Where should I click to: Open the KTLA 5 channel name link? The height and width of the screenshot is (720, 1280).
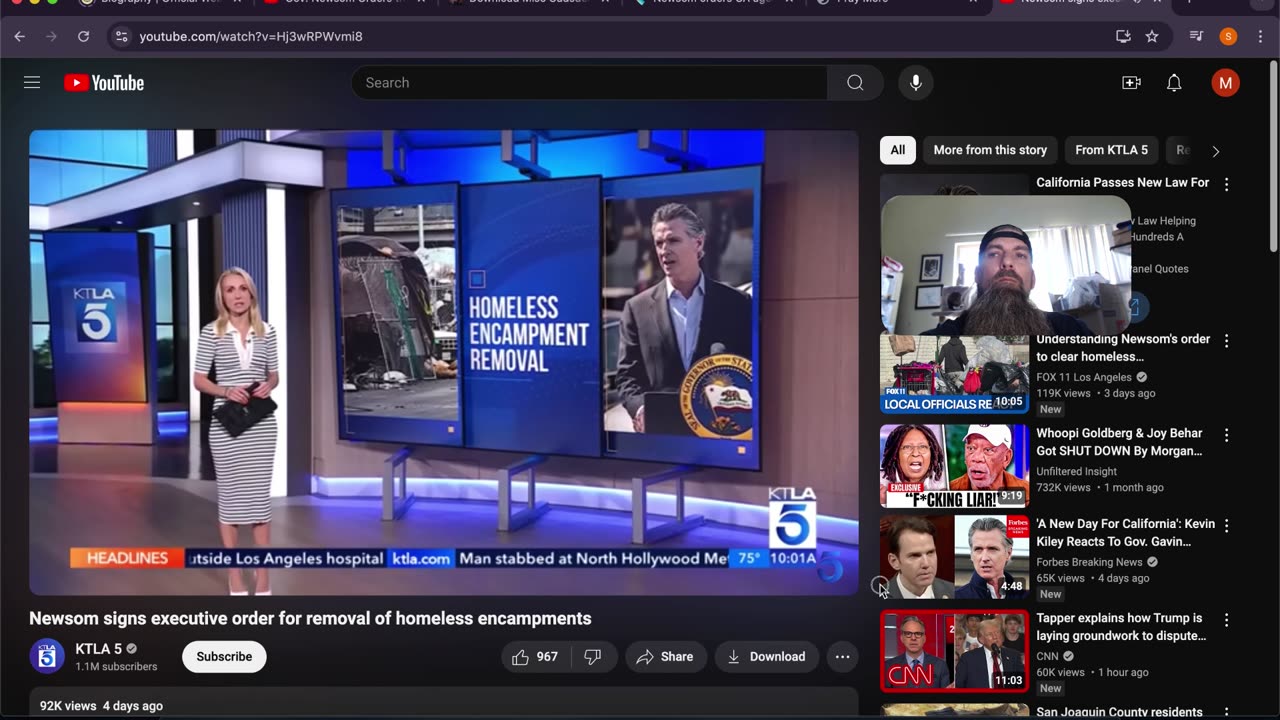coord(98,649)
